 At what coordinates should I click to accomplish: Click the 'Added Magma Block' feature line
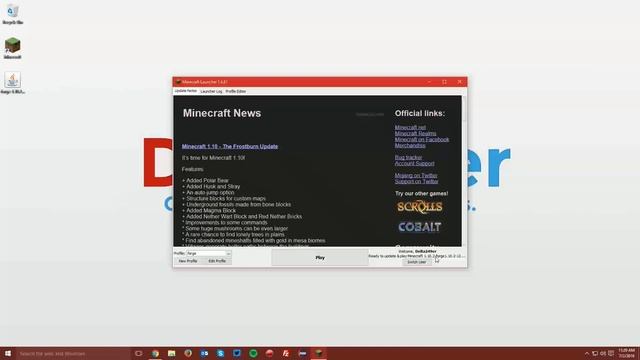tap(209, 211)
